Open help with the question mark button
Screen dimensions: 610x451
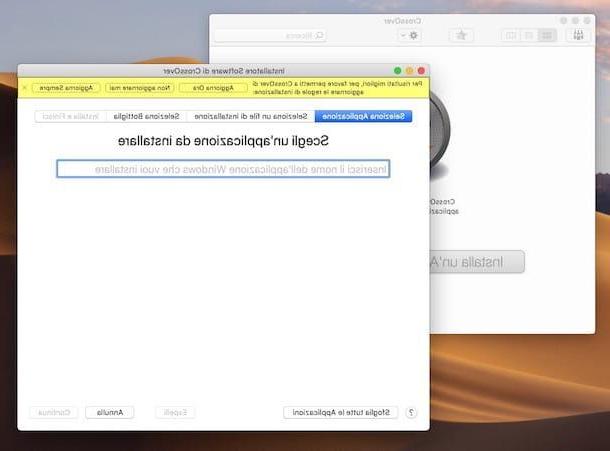(x=411, y=412)
